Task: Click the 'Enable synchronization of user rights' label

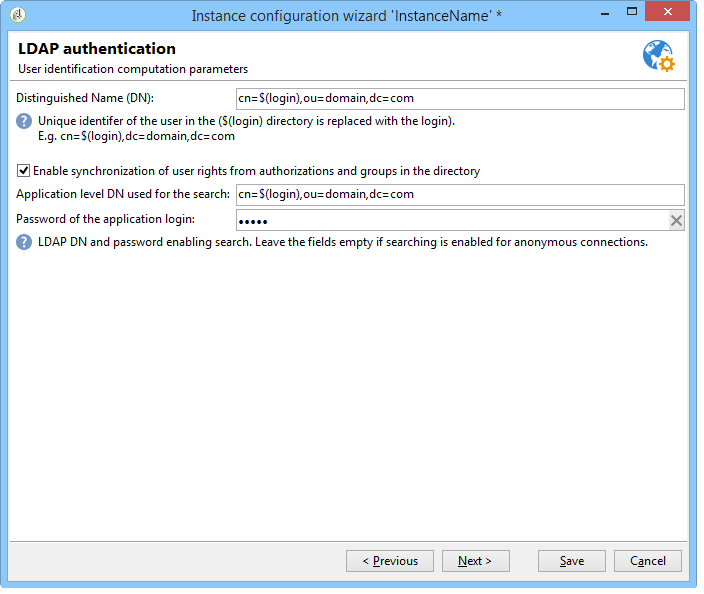Action: 257,171
